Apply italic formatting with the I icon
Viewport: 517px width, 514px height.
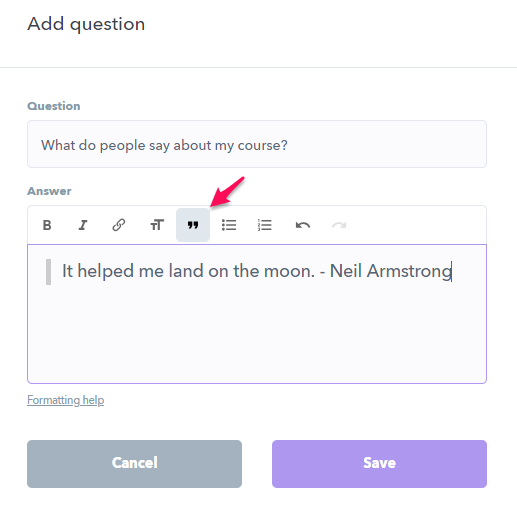click(x=83, y=225)
